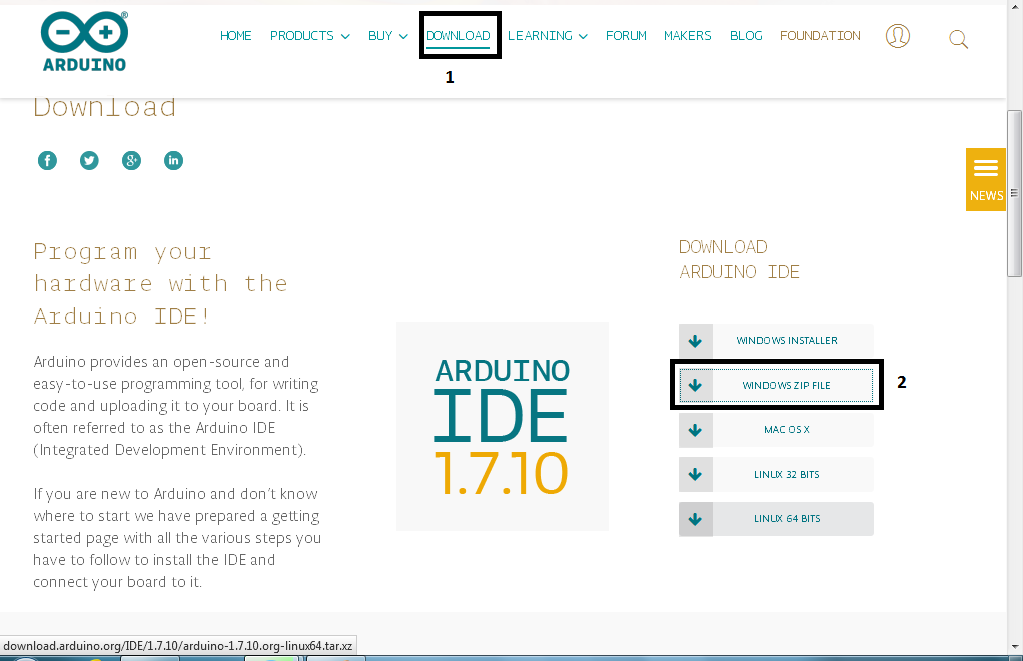Click 'DOWNLOAD ARDUINO IDE' heading text
1023x661 pixels.
739,259
